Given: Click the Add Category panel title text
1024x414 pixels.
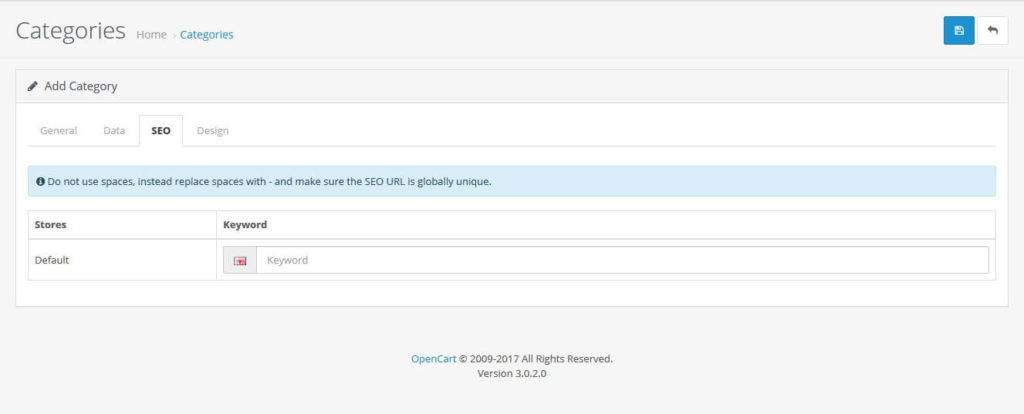Looking at the screenshot, I should pyautogui.click(x=81, y=87).
